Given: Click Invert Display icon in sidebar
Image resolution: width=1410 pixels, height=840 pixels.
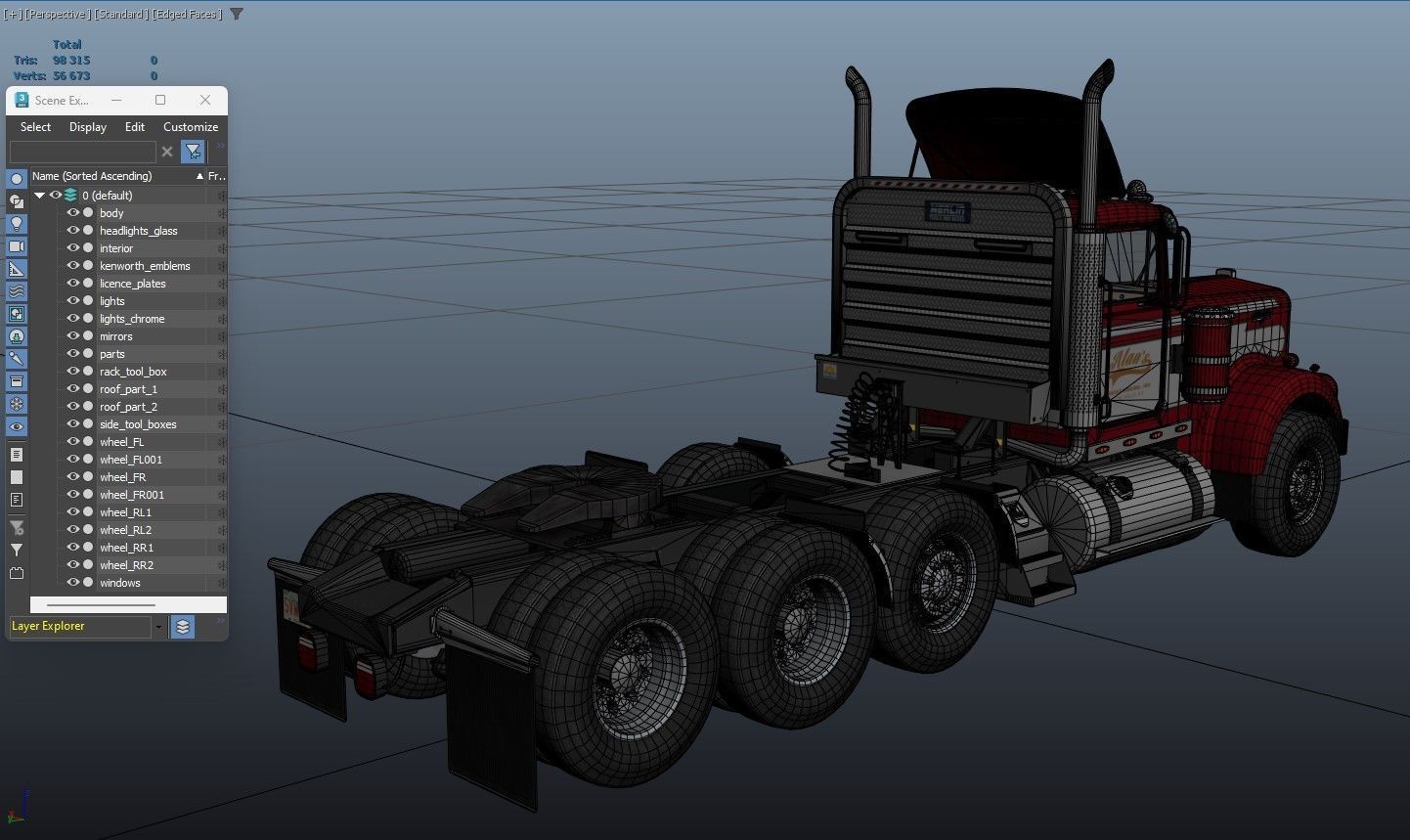Looking at the screenshot, I should click(17, 500).
